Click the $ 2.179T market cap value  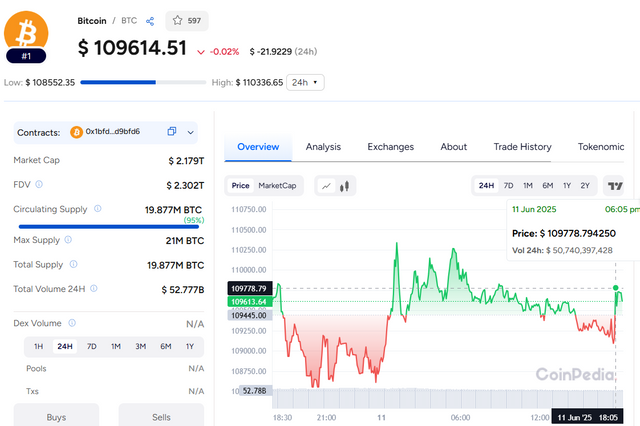pyautogui.click(x=186, y=161)
